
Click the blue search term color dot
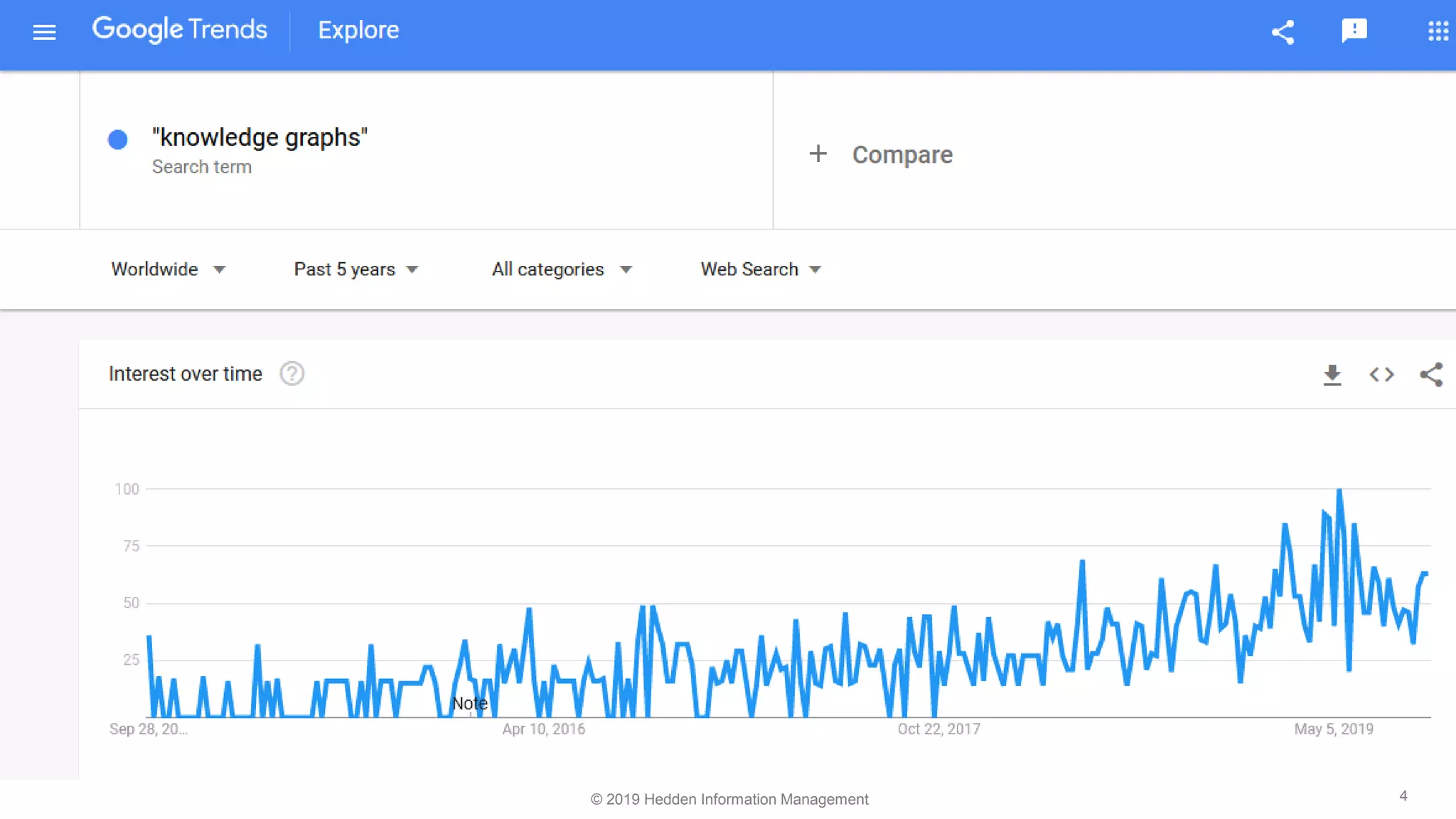tap(118, 139)
